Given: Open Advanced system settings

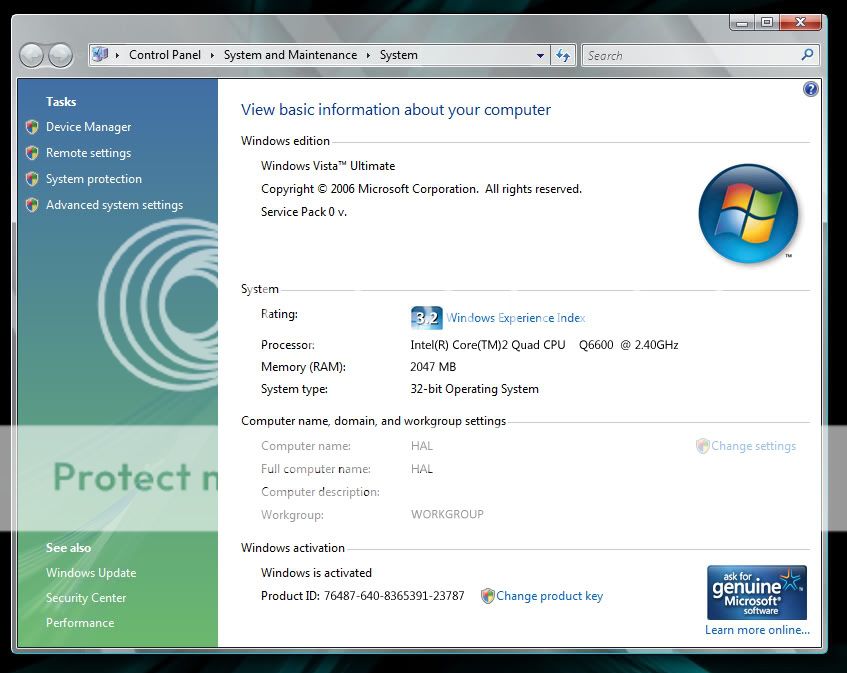Looking at the screenshot, I should (115, 205).
